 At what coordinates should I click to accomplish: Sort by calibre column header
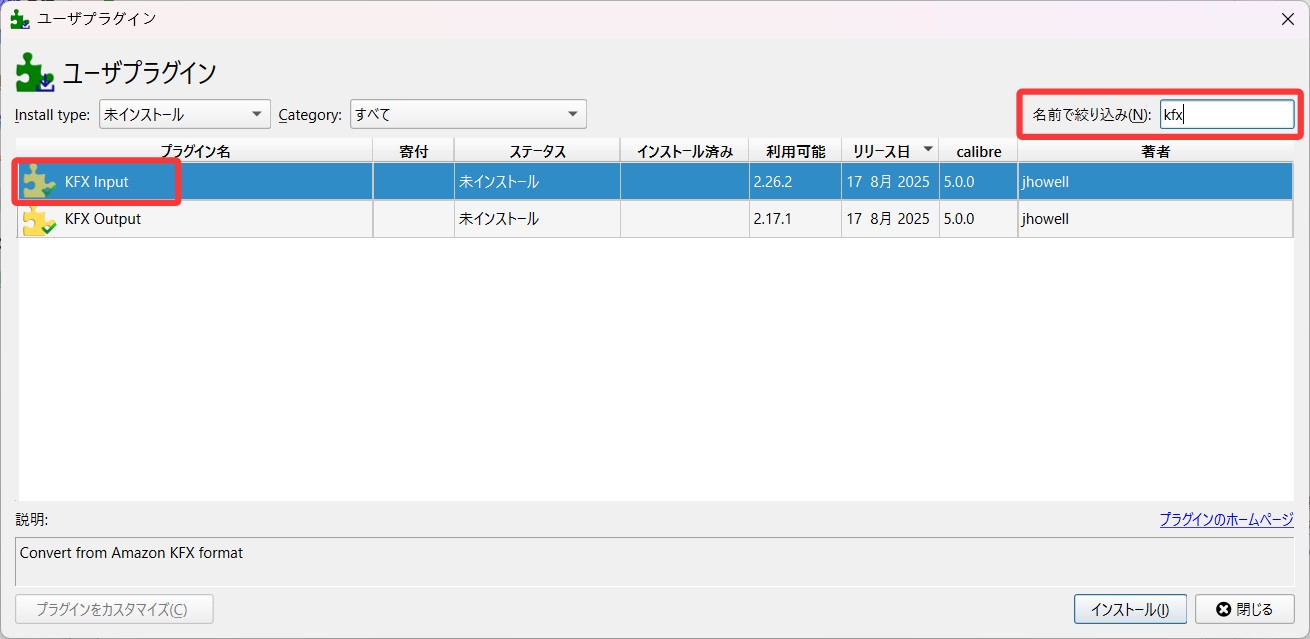[978, 151]
